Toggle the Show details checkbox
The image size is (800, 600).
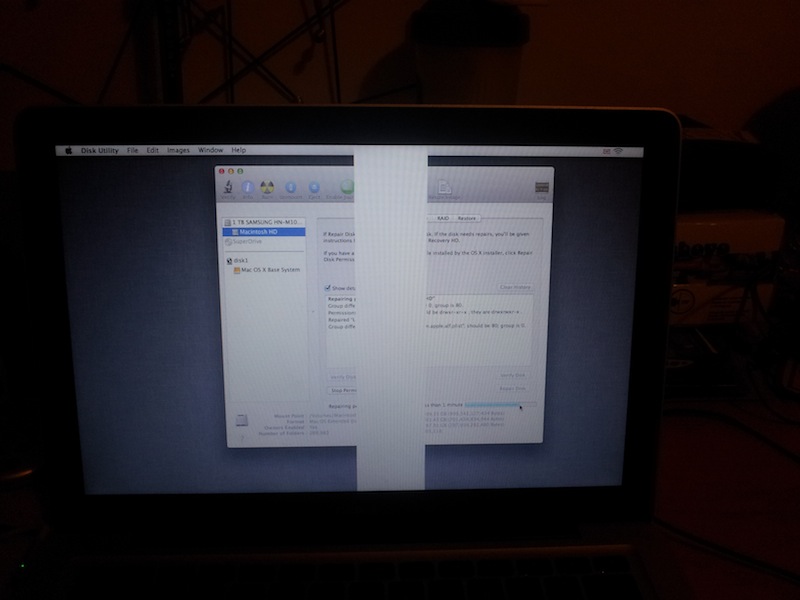coord(328,288)
